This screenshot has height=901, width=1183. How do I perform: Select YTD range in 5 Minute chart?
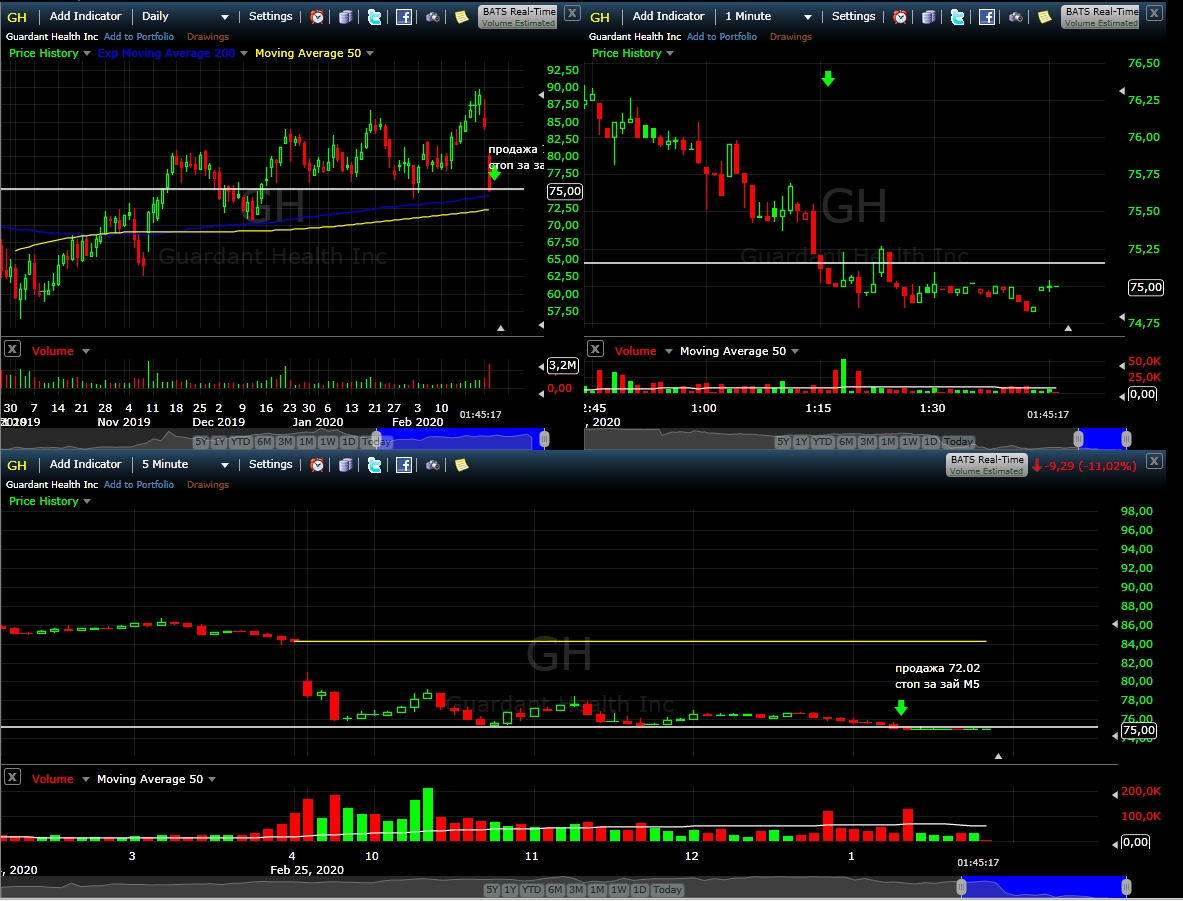(532, 890)
